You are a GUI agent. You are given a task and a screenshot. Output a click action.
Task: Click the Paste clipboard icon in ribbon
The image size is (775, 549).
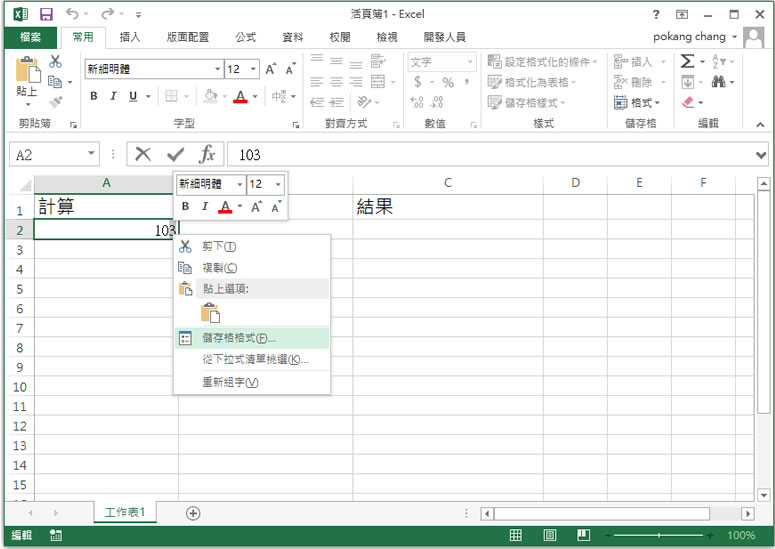coord(28,69)
